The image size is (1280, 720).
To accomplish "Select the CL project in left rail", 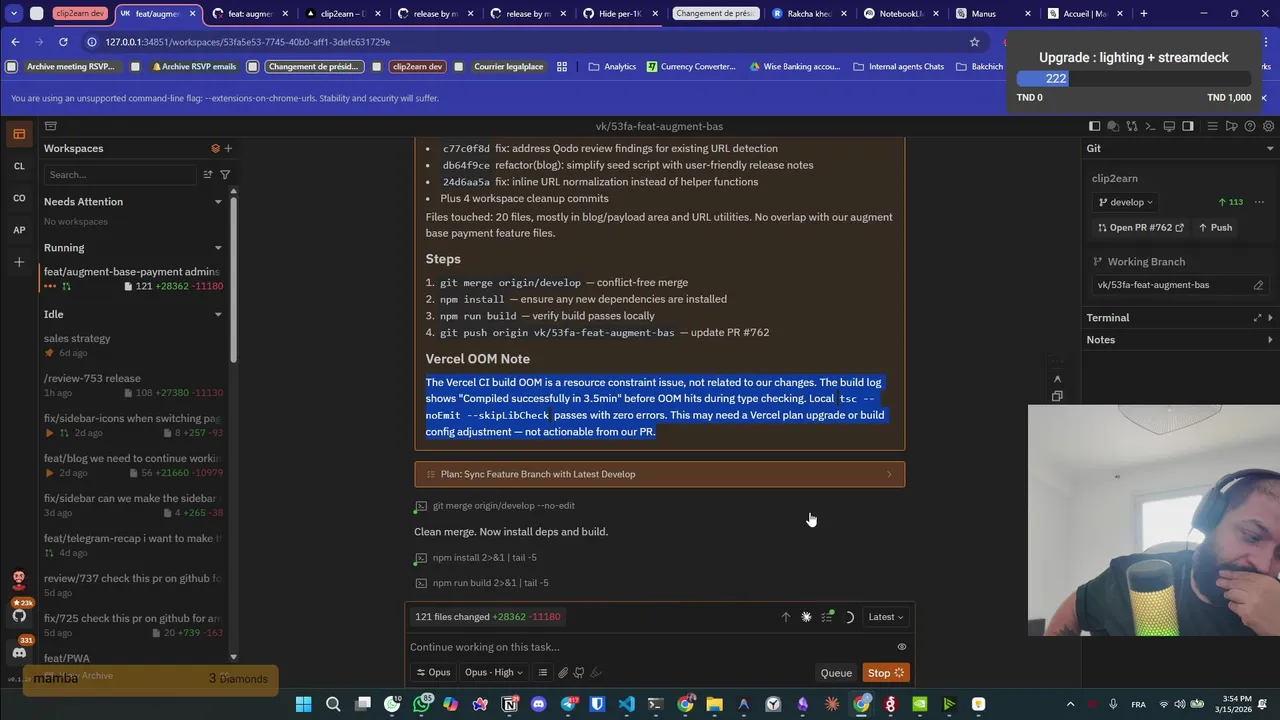I will pyautogui.click(x=19, y=166).
